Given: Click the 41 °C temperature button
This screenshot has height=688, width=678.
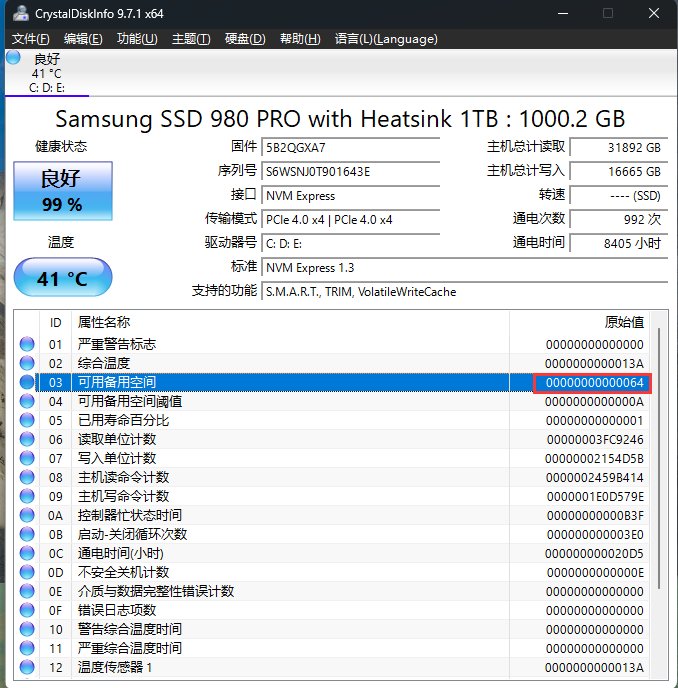Looking at the screenshot, I should (61, 278).
